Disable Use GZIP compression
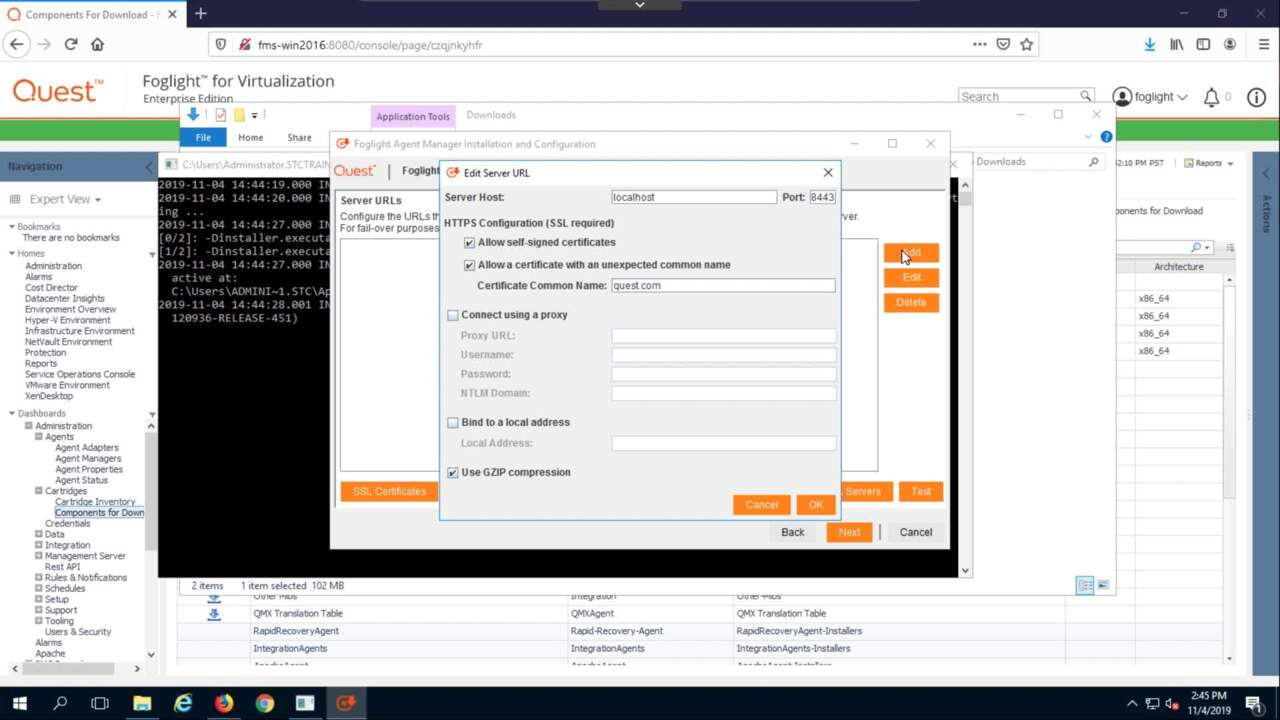1280x720 pixels. (x=452, y=472)
